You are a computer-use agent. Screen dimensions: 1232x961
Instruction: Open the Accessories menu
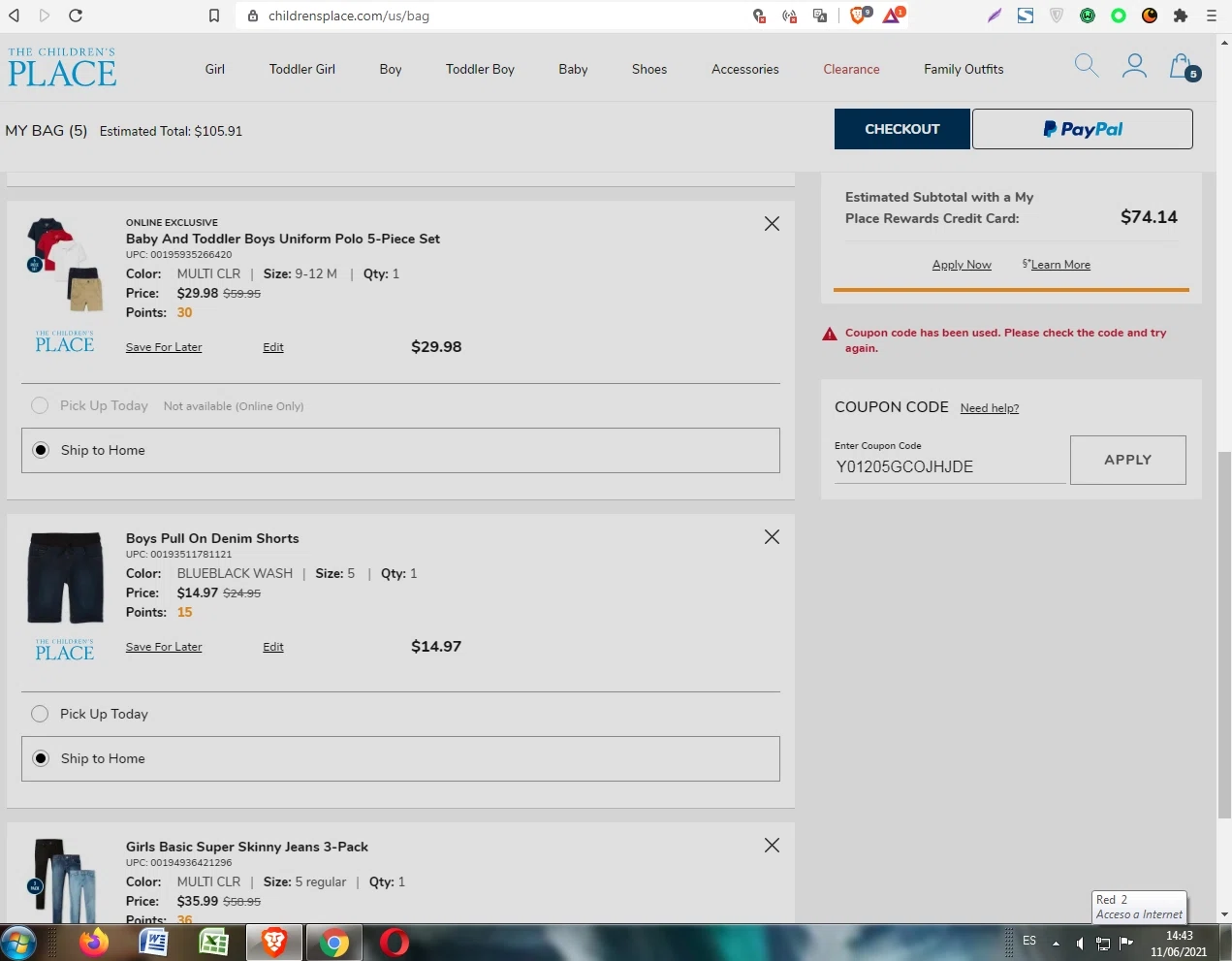click(x=745, y=69)
